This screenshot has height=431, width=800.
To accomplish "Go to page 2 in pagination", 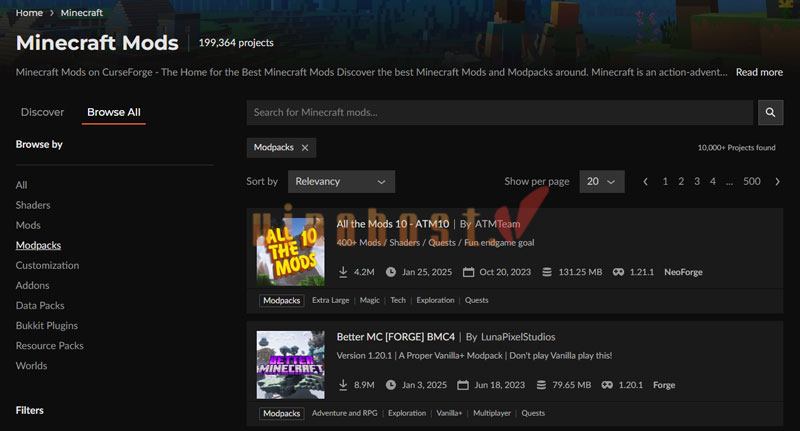I will [x=681, y=182].
